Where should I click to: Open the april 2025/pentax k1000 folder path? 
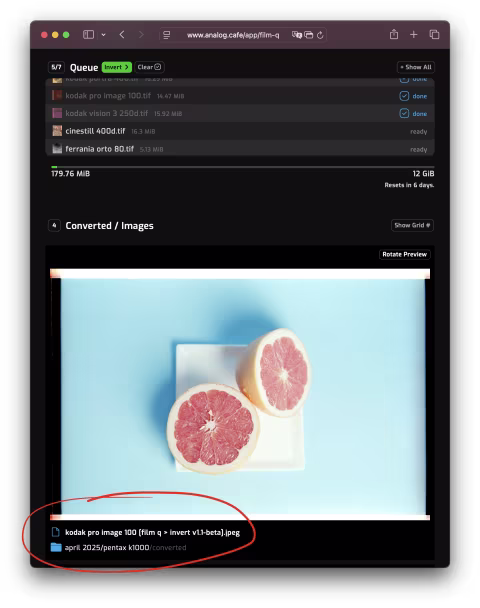(107, 548)
